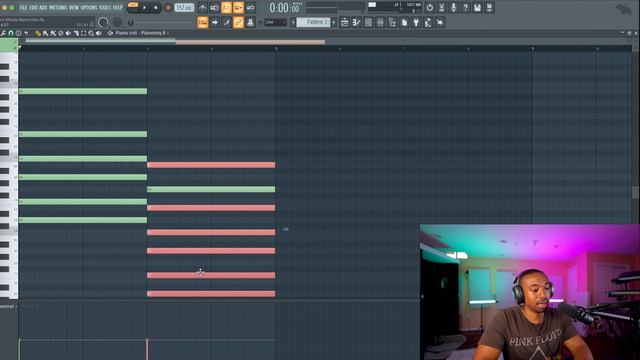The width and height of the screenshot is (640, 360).
Task: Click the close all windows icon
Action: pyautogui.click(x=440, y=22)
